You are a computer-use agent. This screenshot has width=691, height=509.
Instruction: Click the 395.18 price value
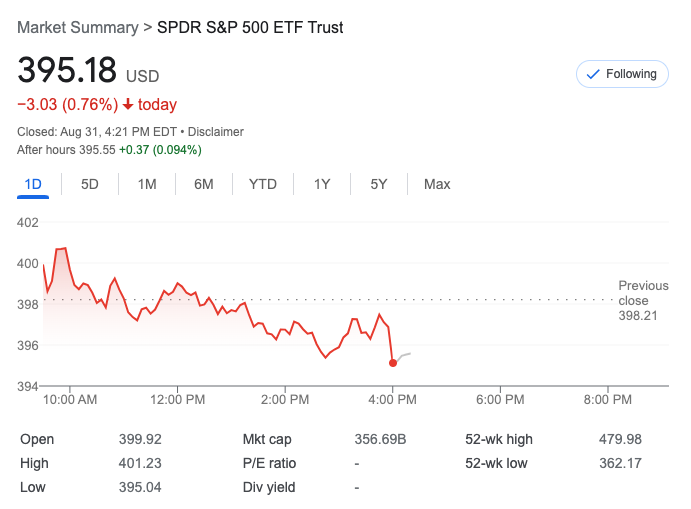coord(67,71)
